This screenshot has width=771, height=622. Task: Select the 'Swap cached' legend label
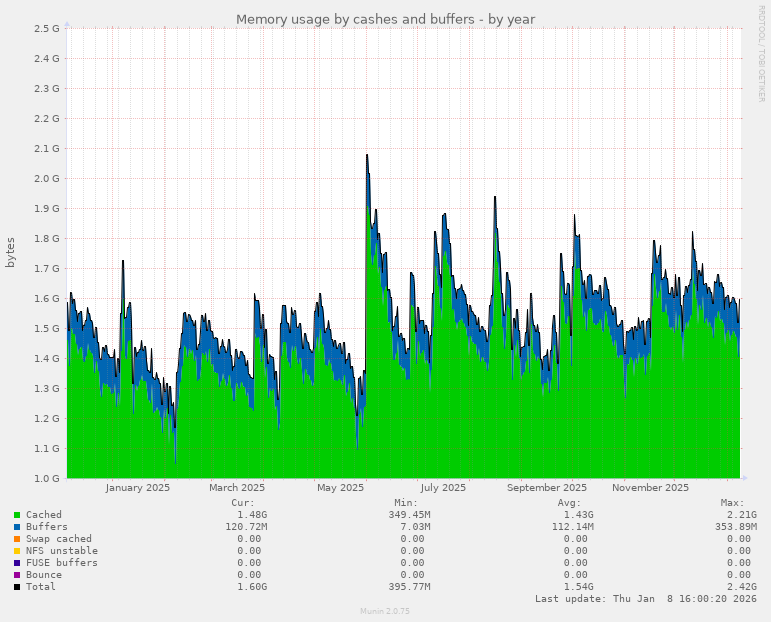[59, 539]
